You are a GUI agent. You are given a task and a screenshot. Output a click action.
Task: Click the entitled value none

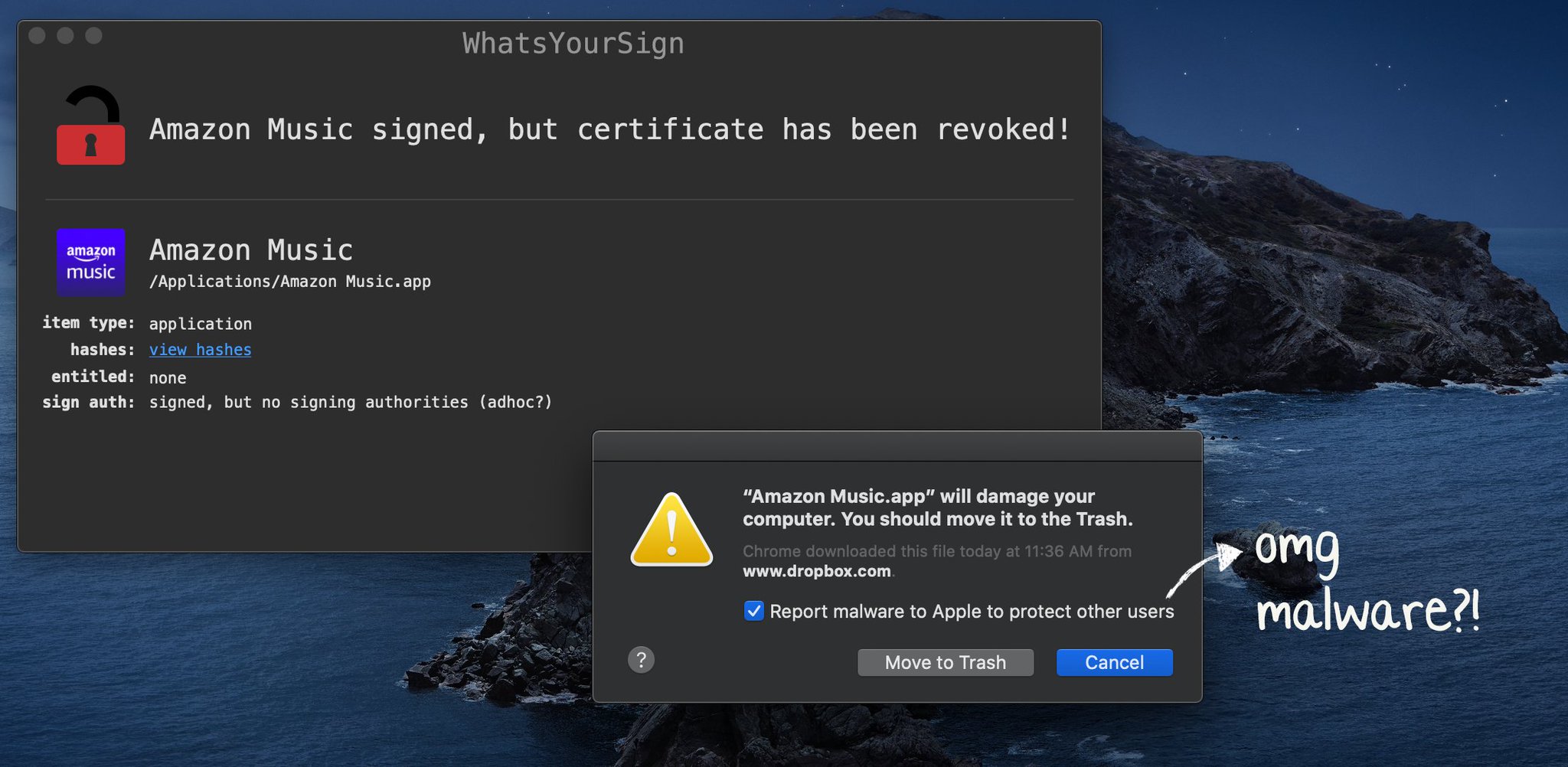[168, 377]
